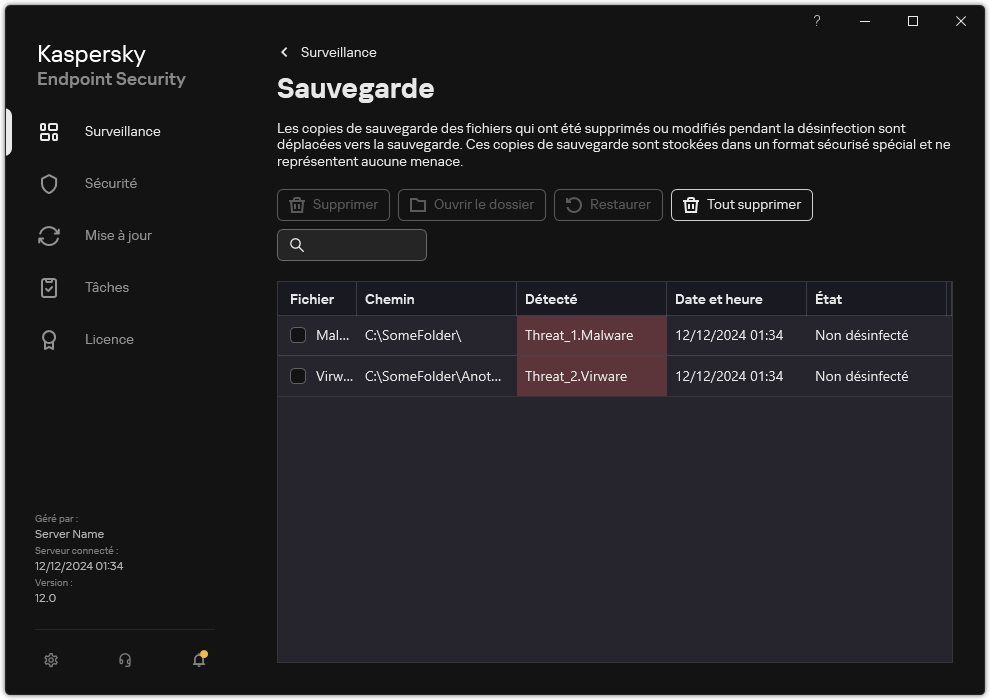Open application settings via gear icon

(x=50, y=660)
